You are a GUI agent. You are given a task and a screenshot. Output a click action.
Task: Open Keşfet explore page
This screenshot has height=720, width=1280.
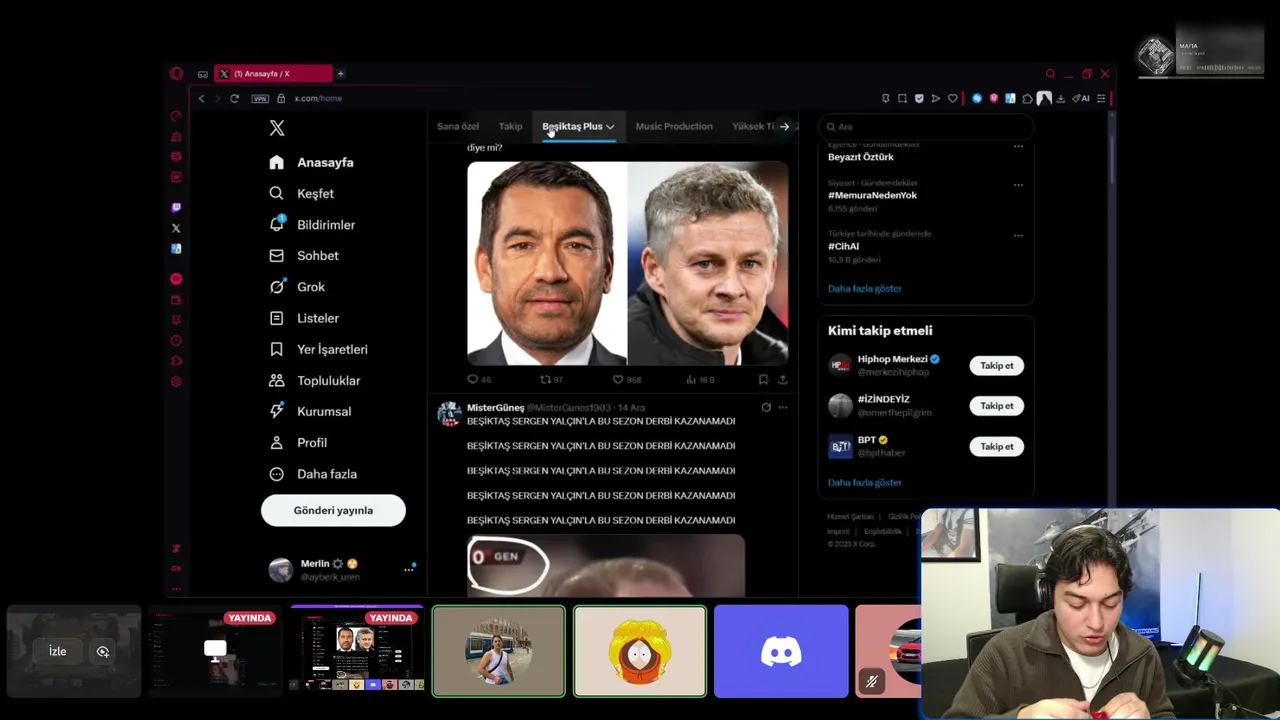point(302,193)
